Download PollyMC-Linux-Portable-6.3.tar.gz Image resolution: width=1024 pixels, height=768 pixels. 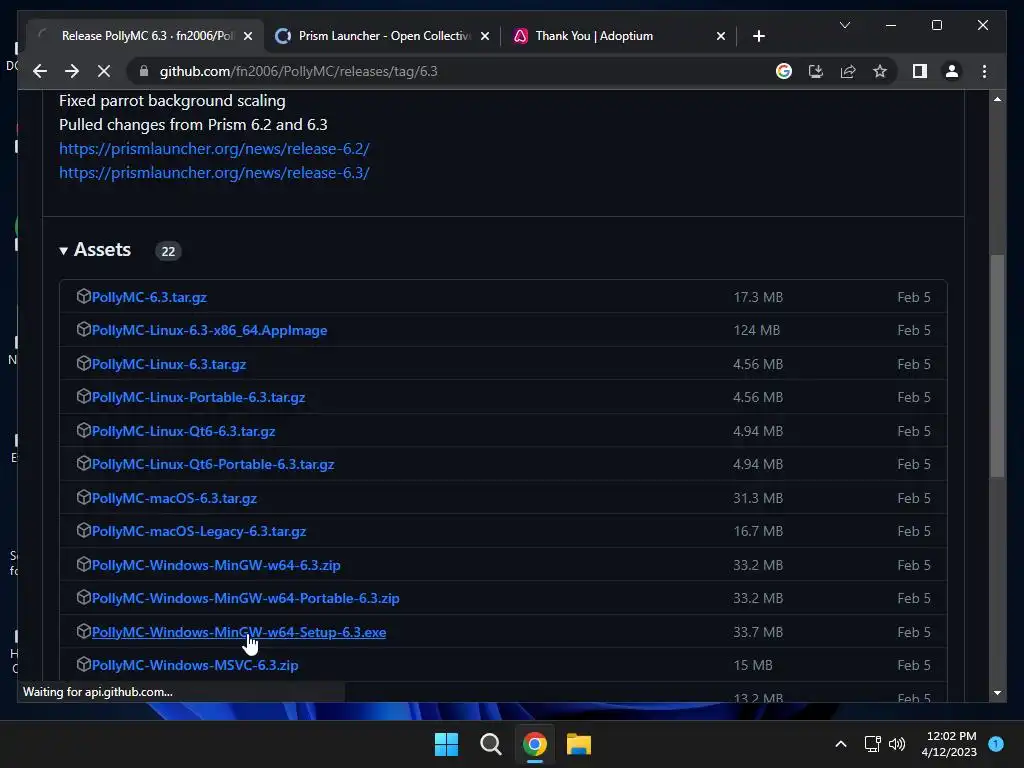(x=198, y=397)
